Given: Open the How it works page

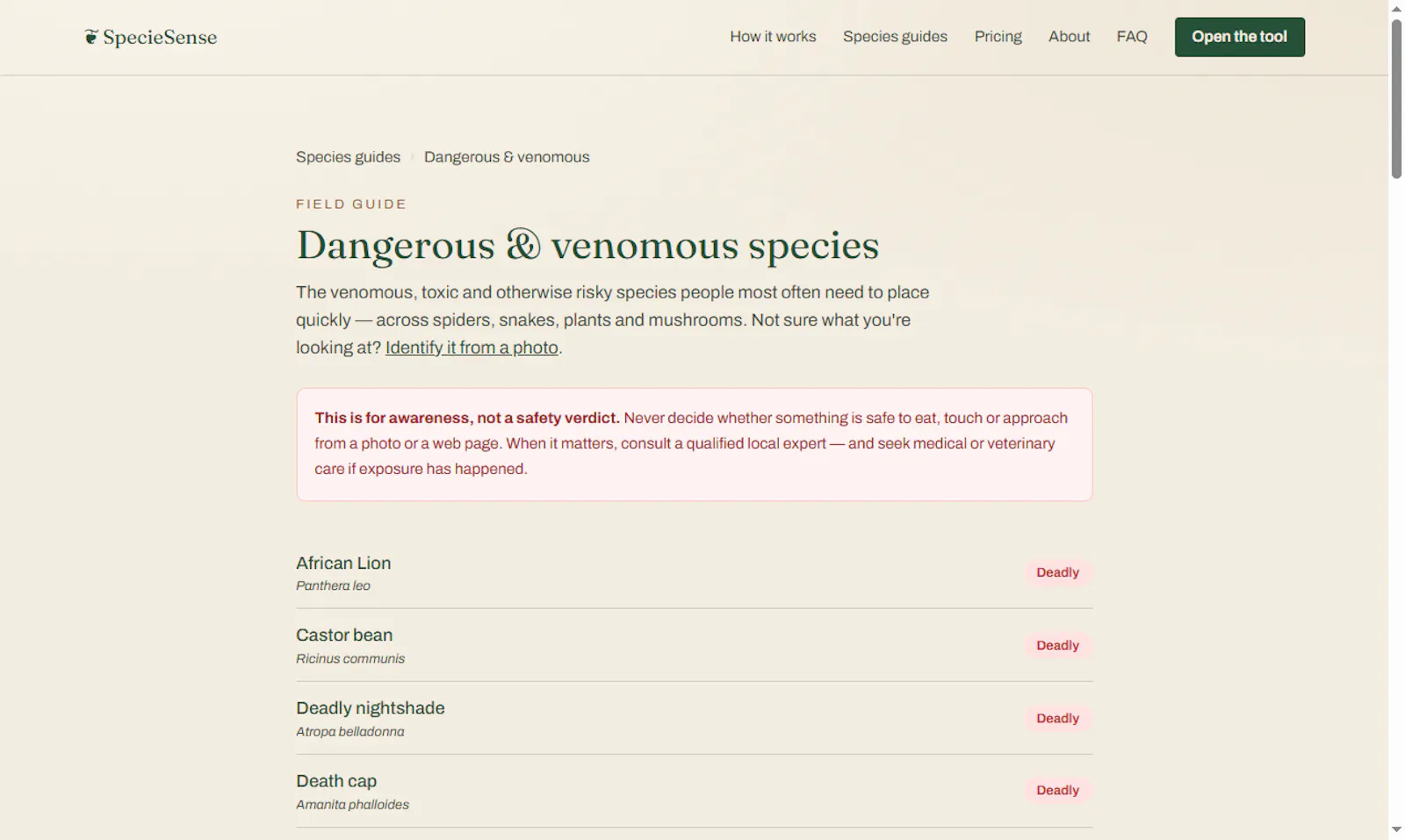Looking at the screenshot, I should tap(773, 37).
